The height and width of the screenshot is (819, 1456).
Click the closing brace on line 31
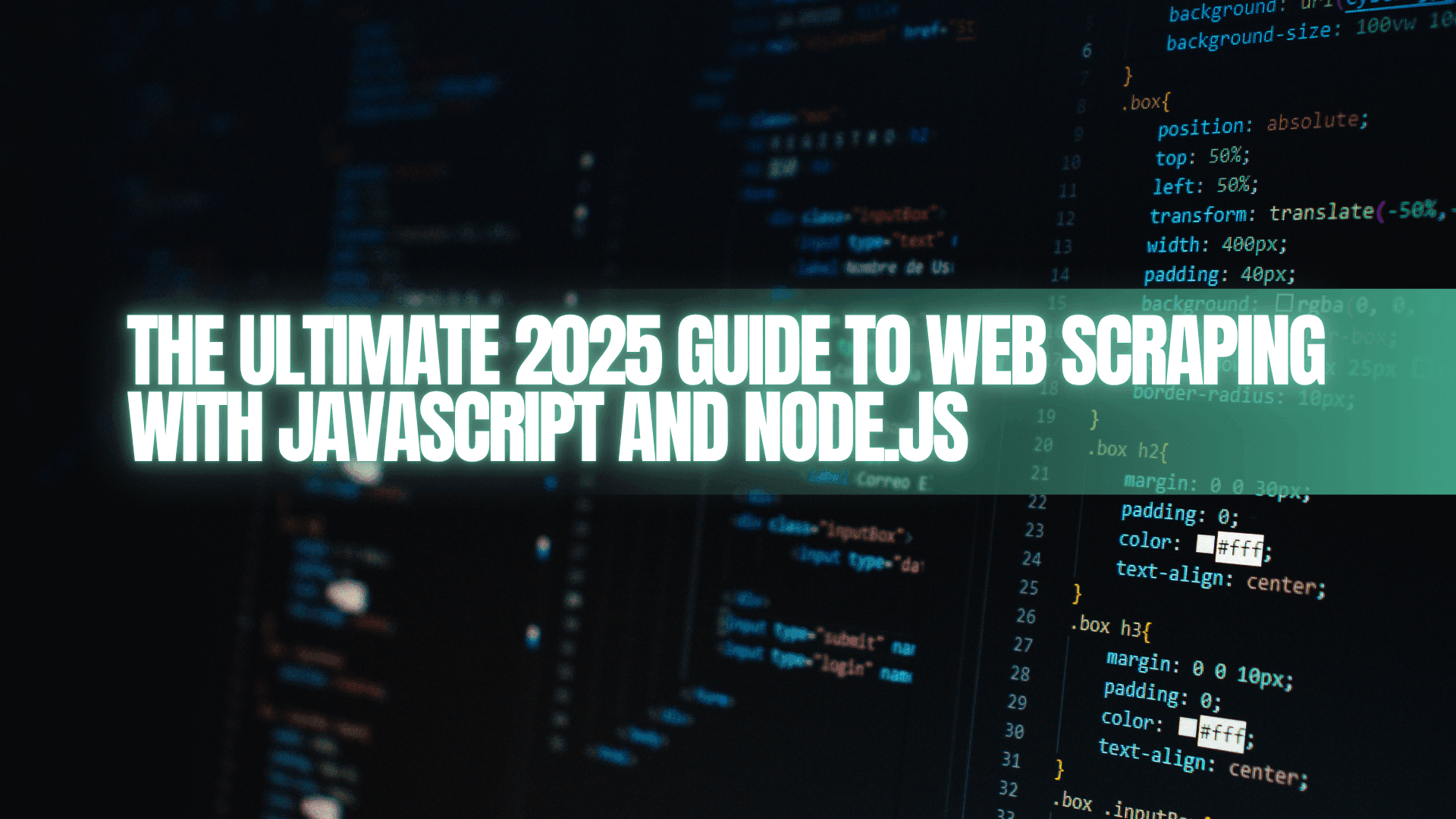1059,770
